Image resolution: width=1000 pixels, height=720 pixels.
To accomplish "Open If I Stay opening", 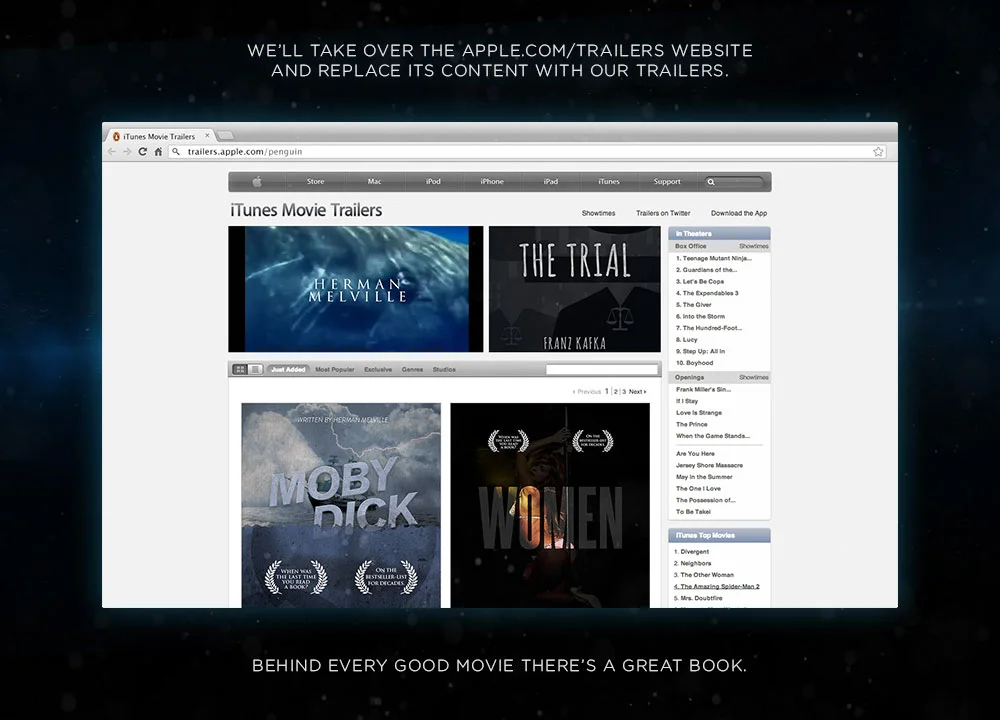I will (687, 401).
